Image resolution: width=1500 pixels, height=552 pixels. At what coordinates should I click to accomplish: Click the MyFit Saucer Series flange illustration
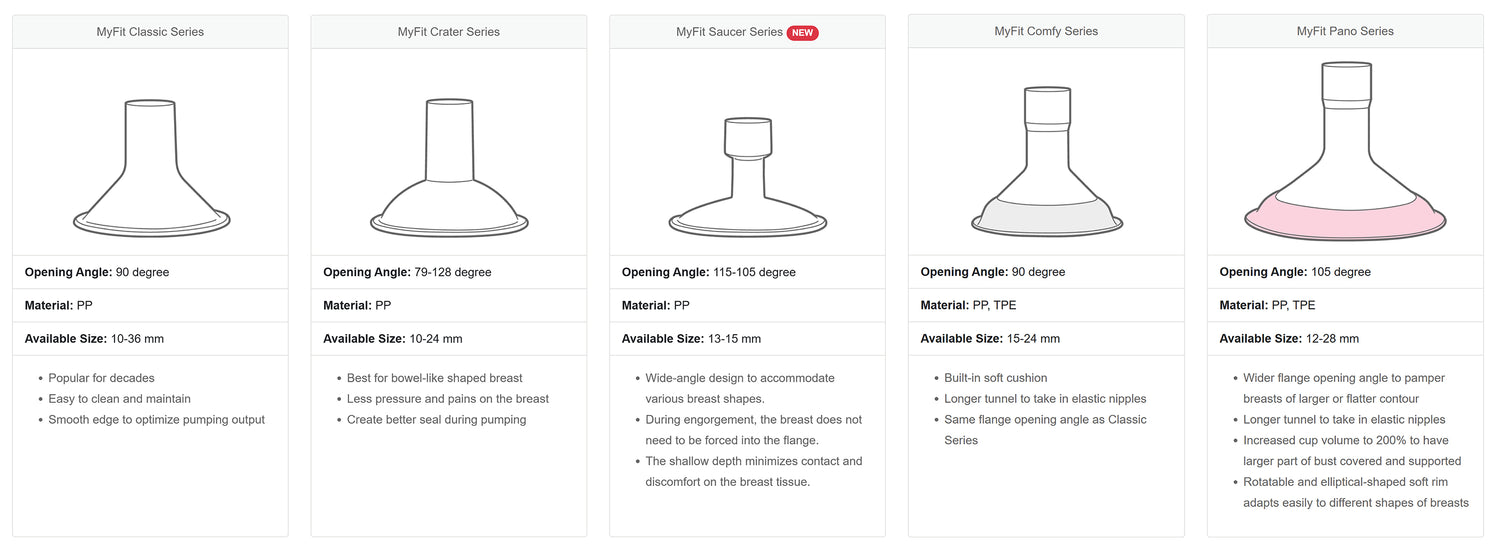(748, 178)
